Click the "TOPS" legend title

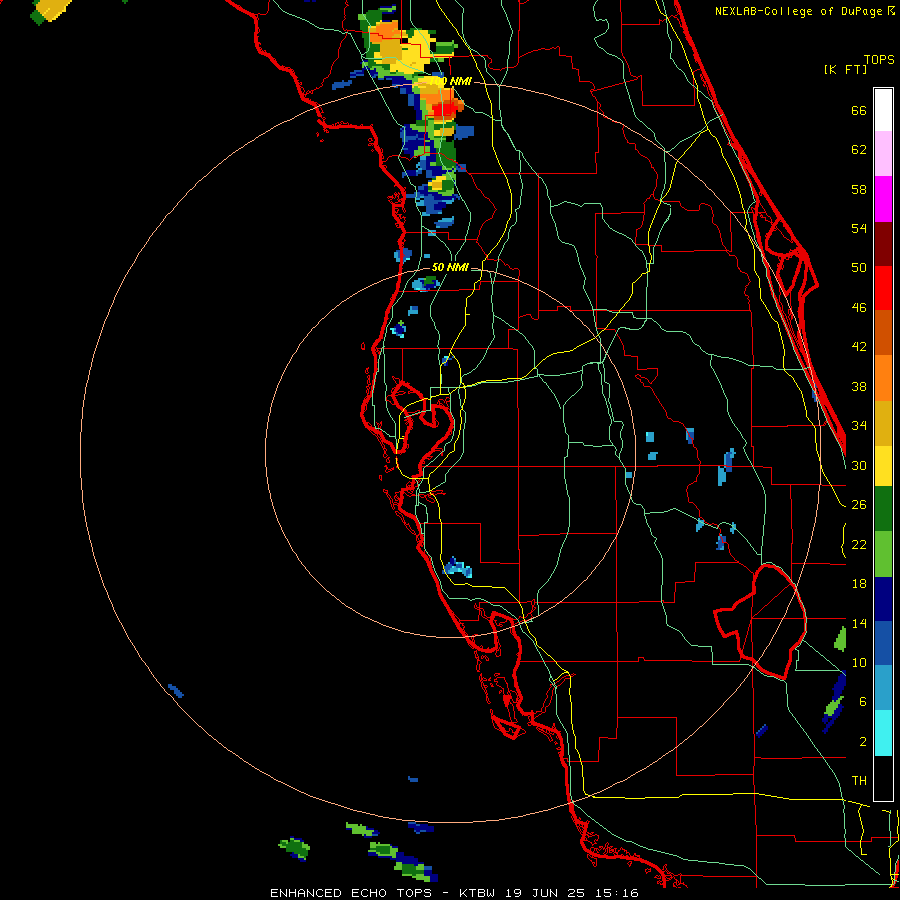tap(879, 60)
